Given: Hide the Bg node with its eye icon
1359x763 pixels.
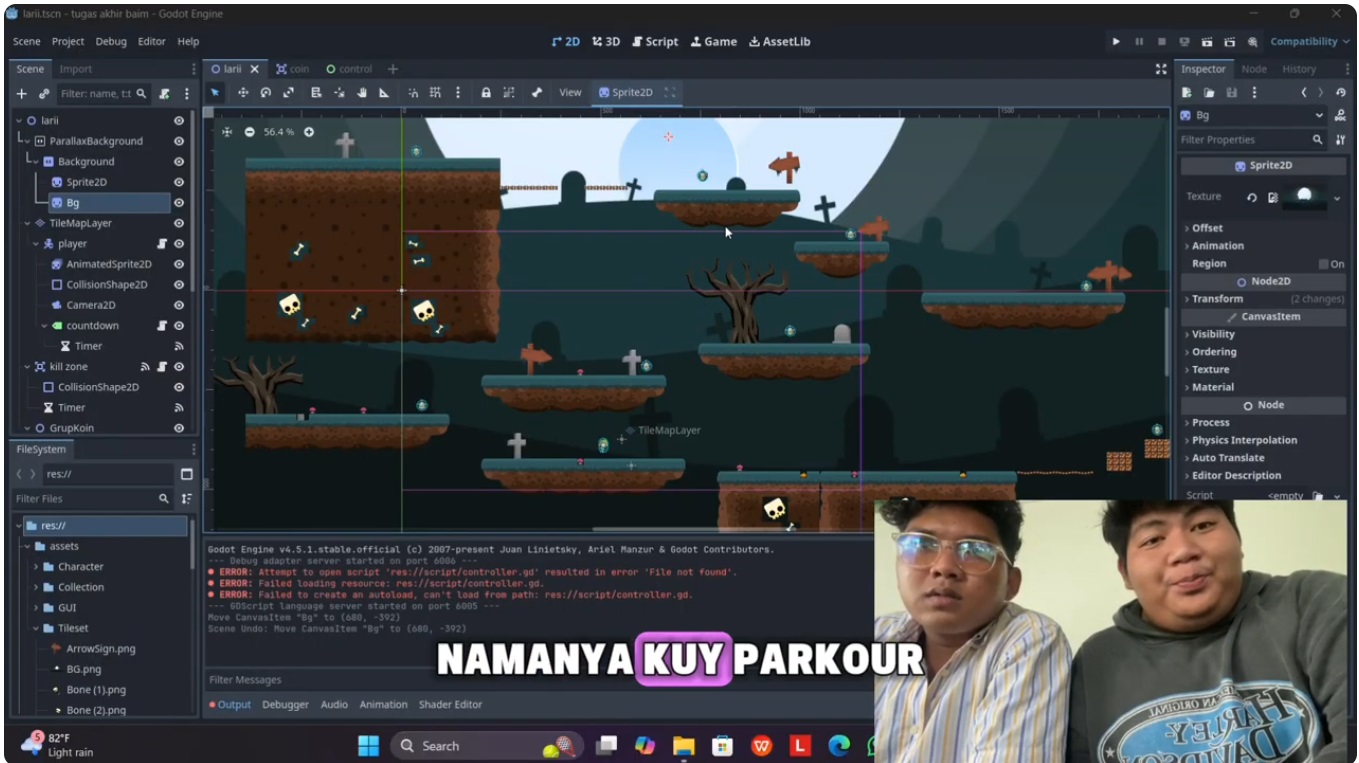Looking at the screenshot, I should (x=179, y=203).
